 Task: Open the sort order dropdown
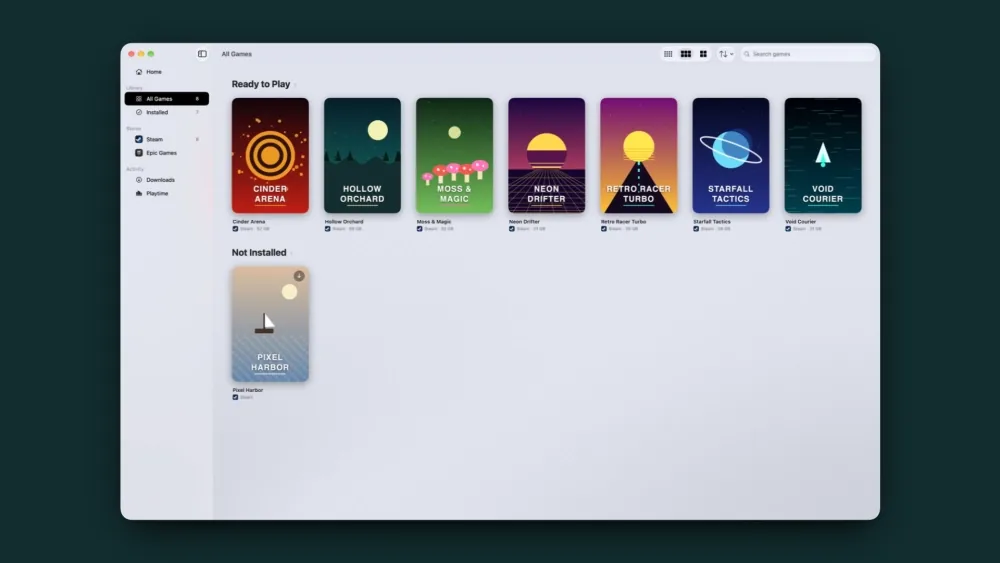coord(726,54)
